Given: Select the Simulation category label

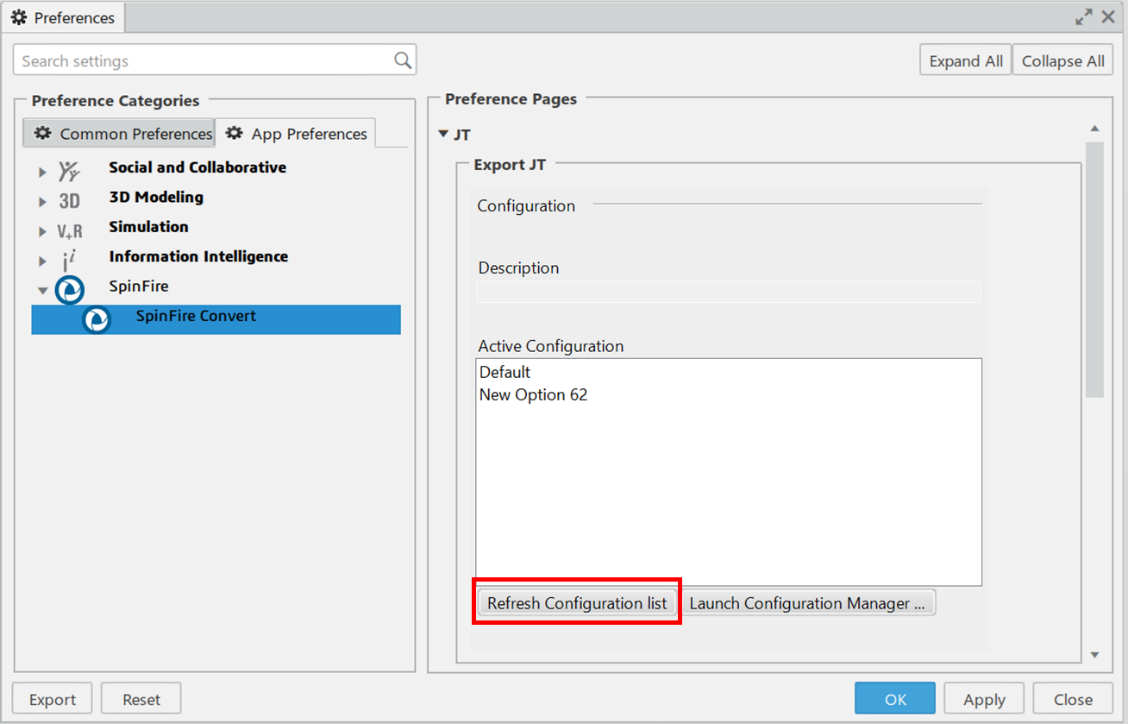Looking at the screenshot, I should 148,226.
